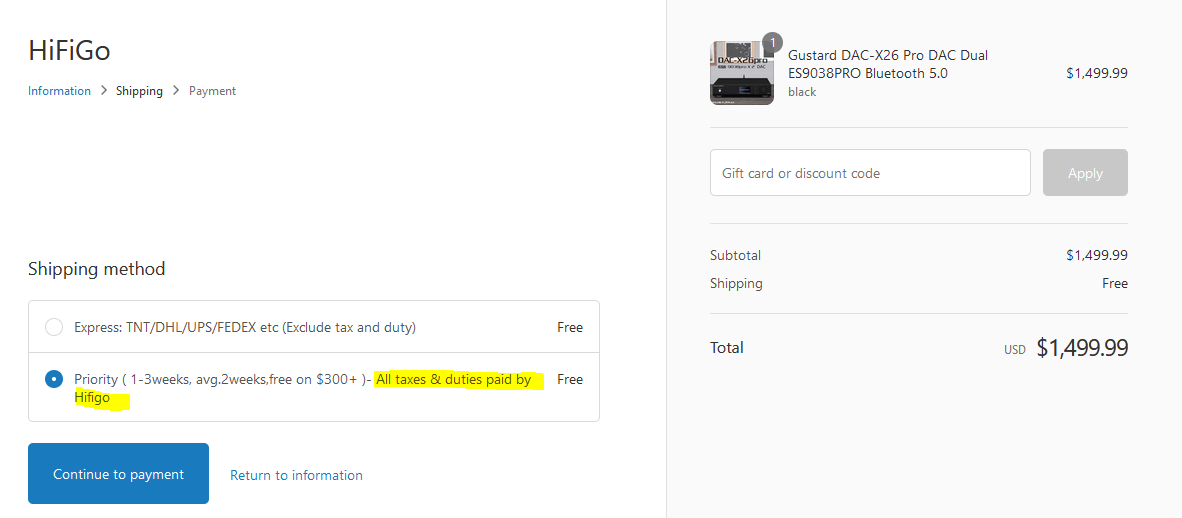1182x518 pixels.
Task: Select the Express TNT/DHL/UPS/FEDEX radio button
Action: (x=54, y=327)
